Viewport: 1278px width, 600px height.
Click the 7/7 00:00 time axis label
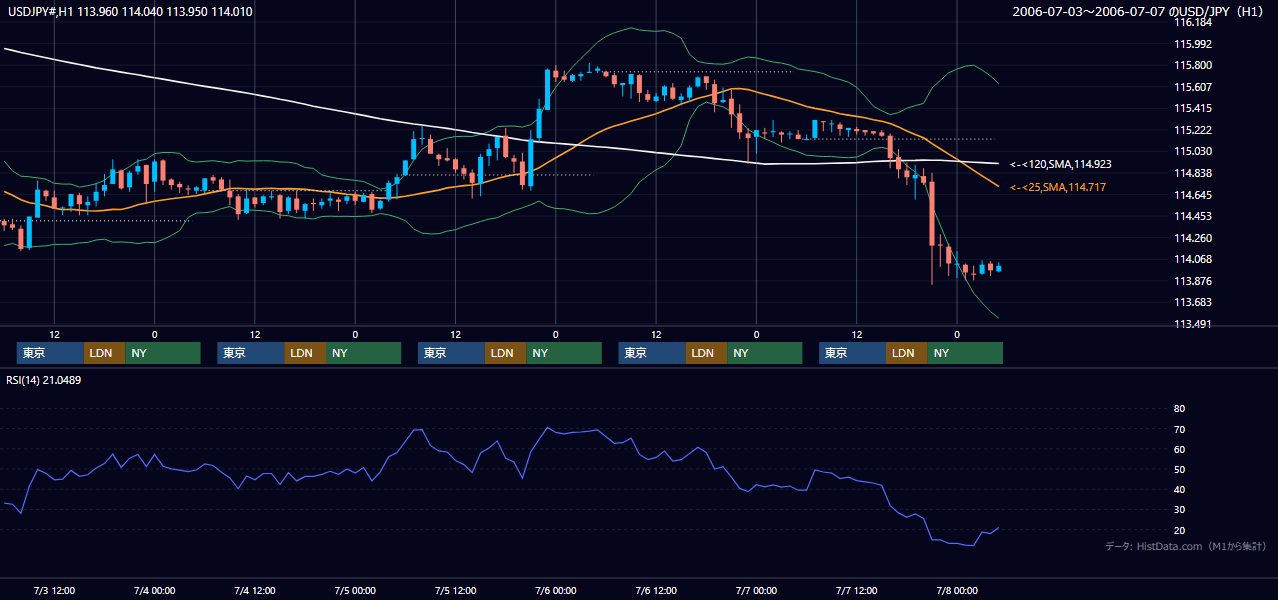point(756,590)
